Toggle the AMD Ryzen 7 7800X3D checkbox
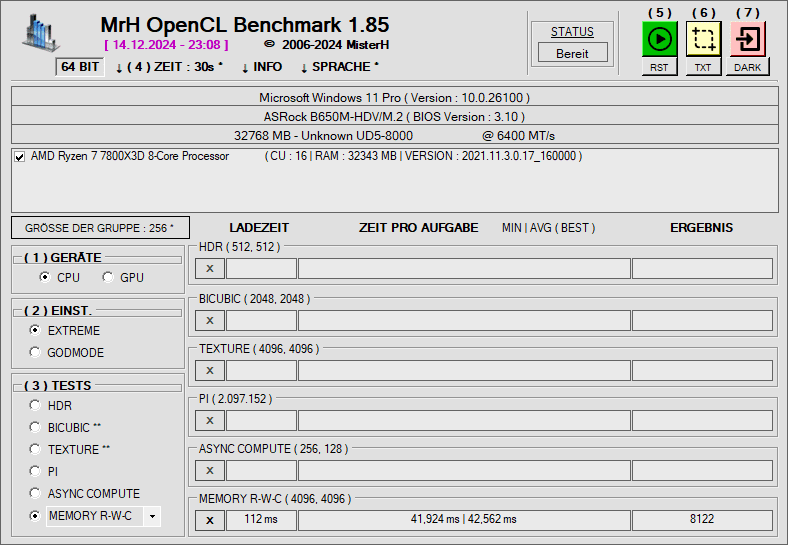This screenshot has width=788, height=545. (x=20, y=157)
